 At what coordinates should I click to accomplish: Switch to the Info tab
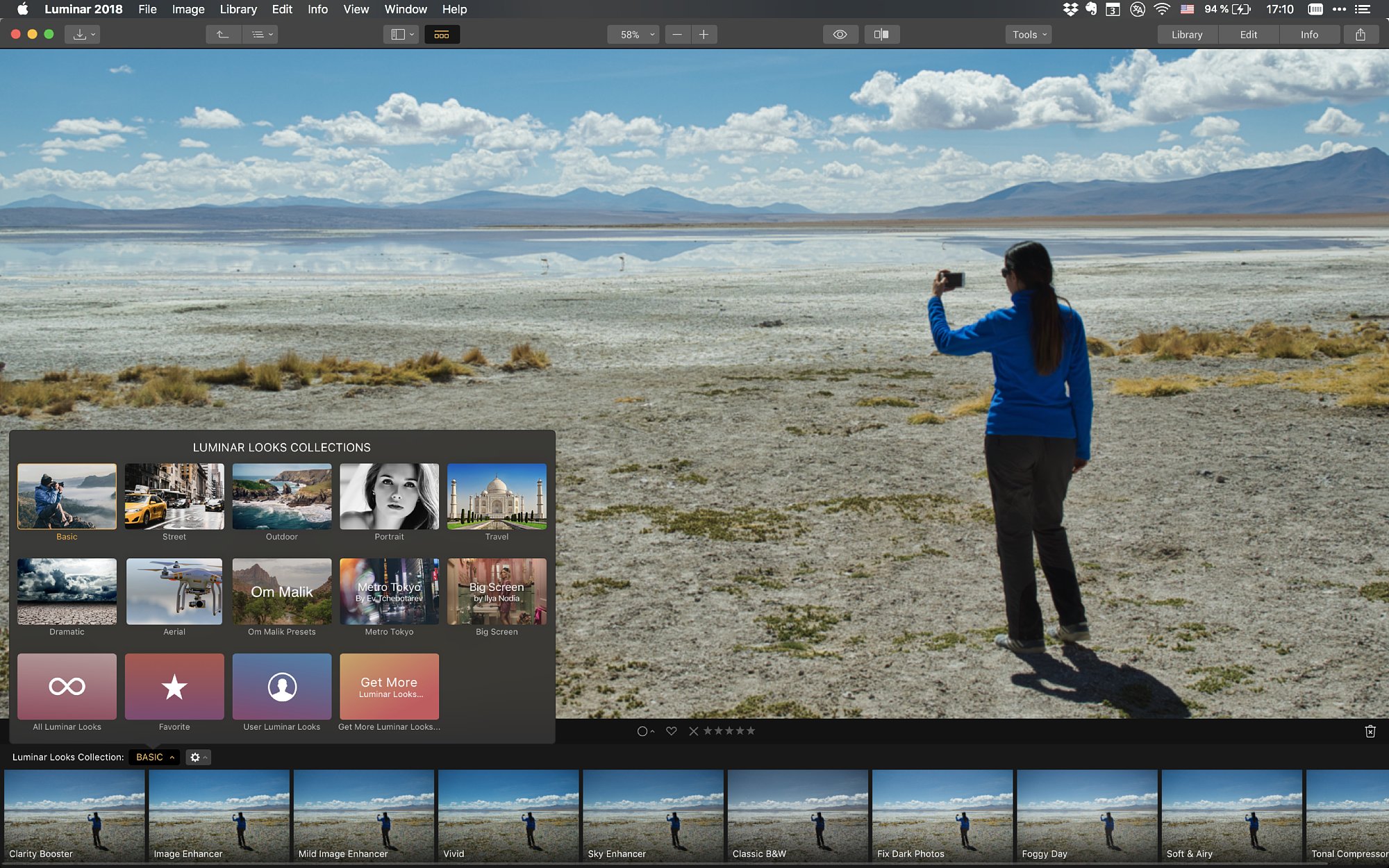[x=1309, y=34]
